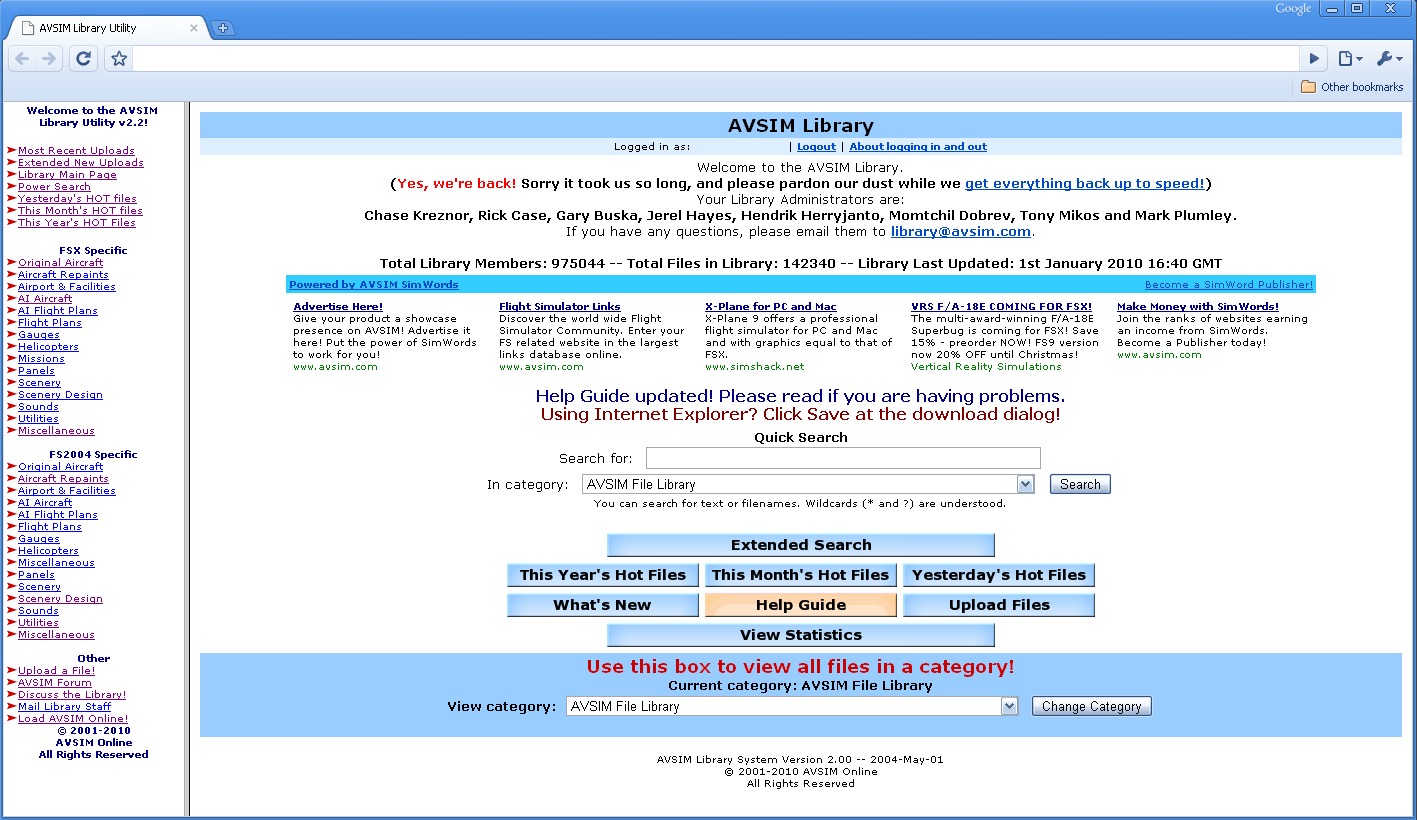Open www.simshack.net ad URL

pos(754,367)
